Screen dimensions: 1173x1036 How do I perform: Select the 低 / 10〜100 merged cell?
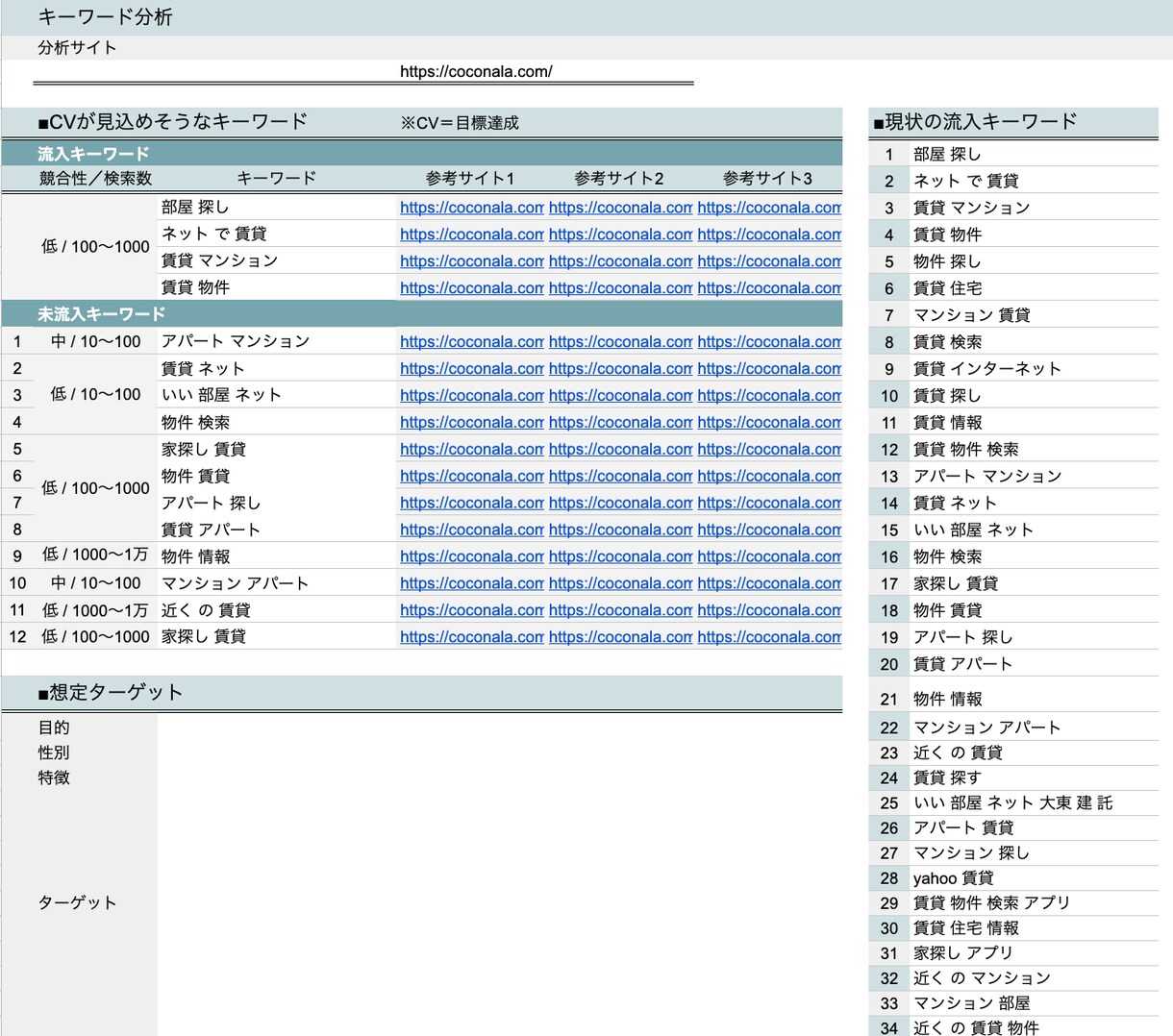[95, 395]
